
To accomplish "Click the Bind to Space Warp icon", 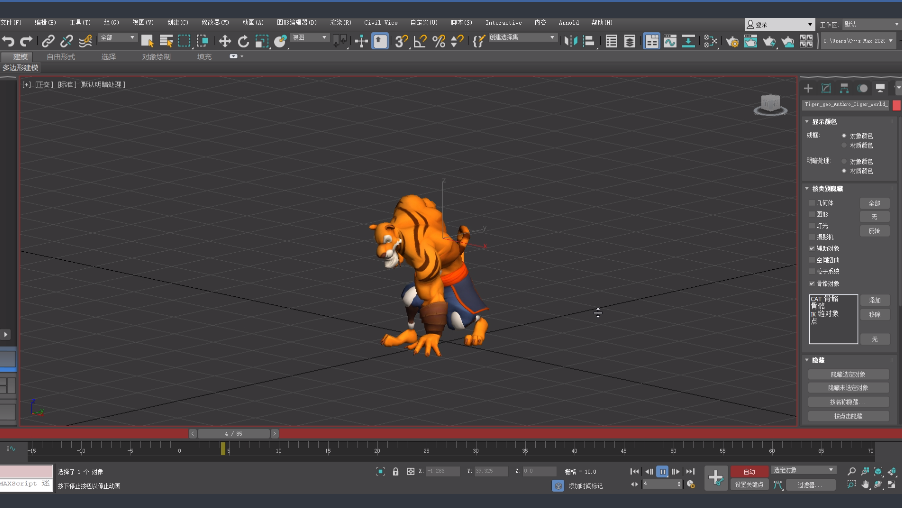I will point(85,41).
